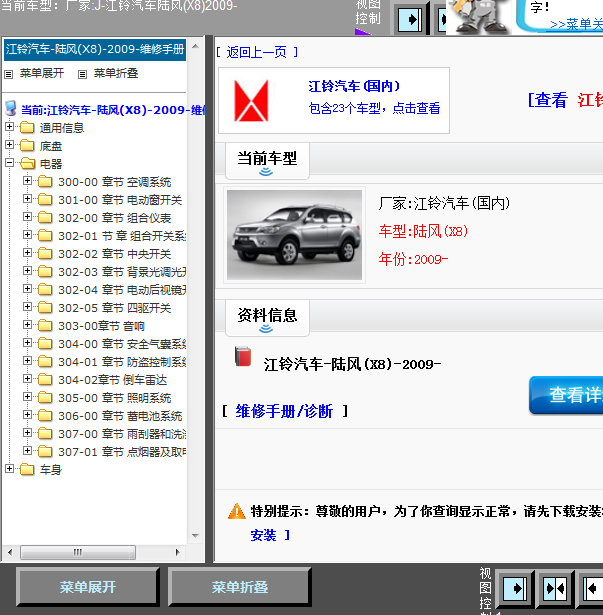Image resolution: width=603 pixels, height=615 pixels.
Task: Expand 307-01 章节 点烟器 node
Action: click(x=27, y=451)
